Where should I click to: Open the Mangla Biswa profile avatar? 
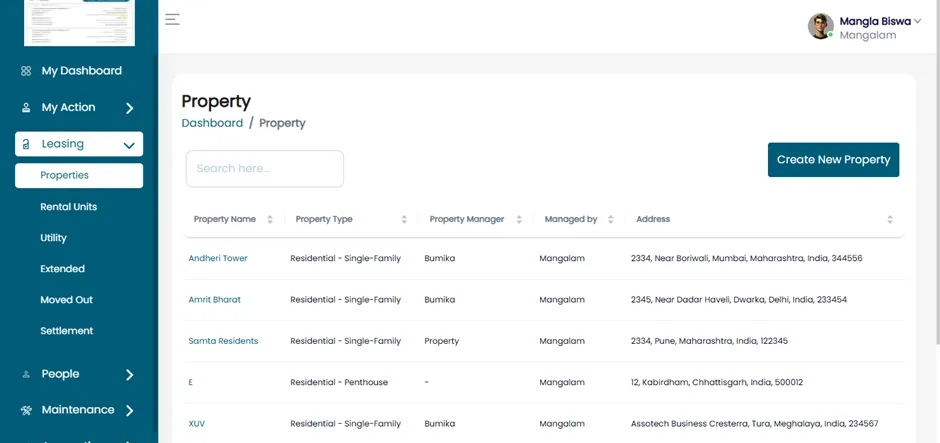tap(821, 26)
